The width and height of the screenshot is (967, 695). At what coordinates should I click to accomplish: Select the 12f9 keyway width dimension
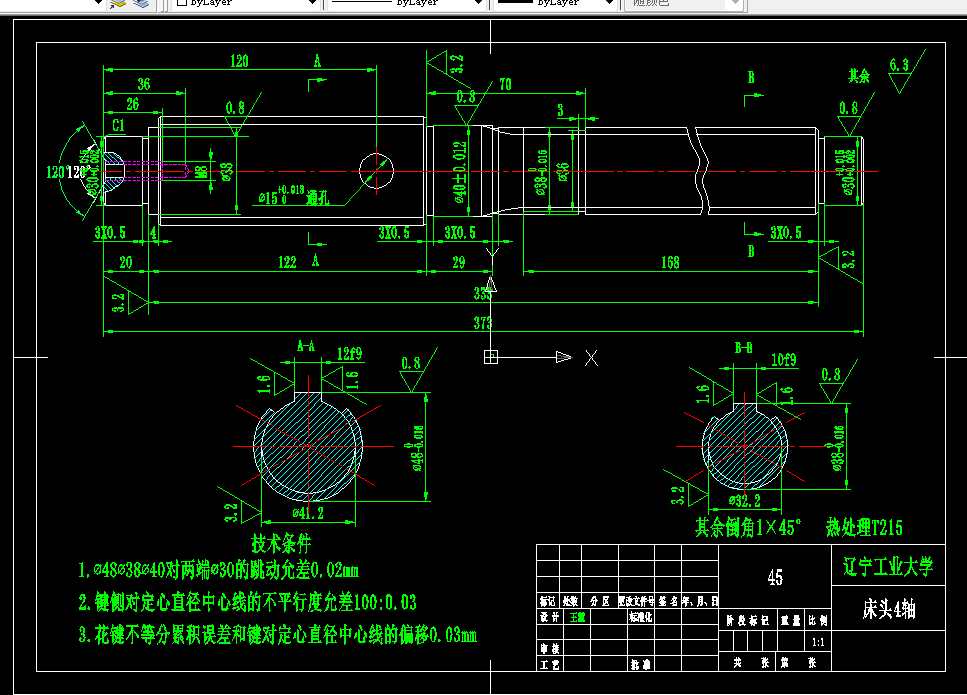point(350,353)
